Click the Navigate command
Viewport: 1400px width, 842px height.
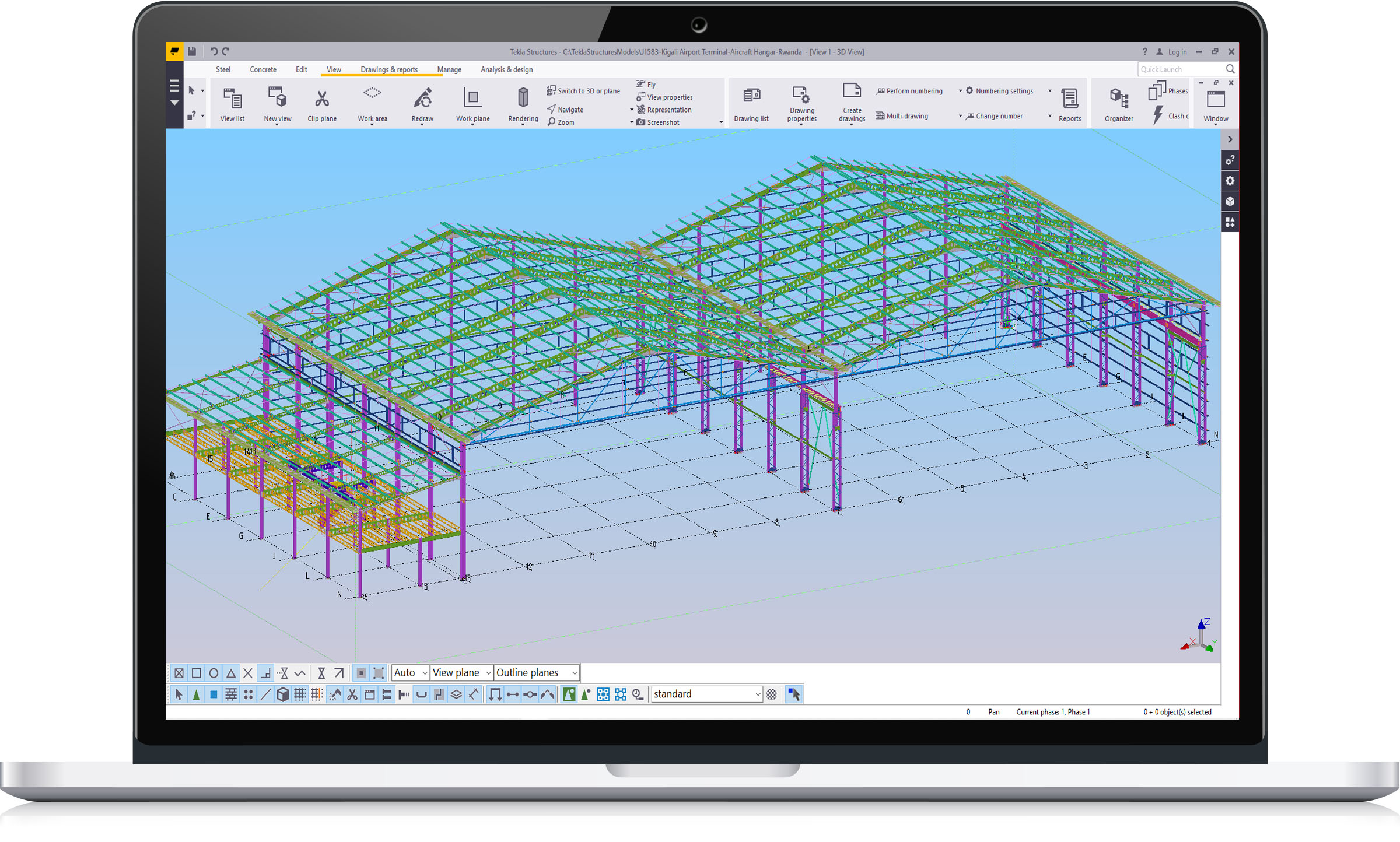[565, 110]
